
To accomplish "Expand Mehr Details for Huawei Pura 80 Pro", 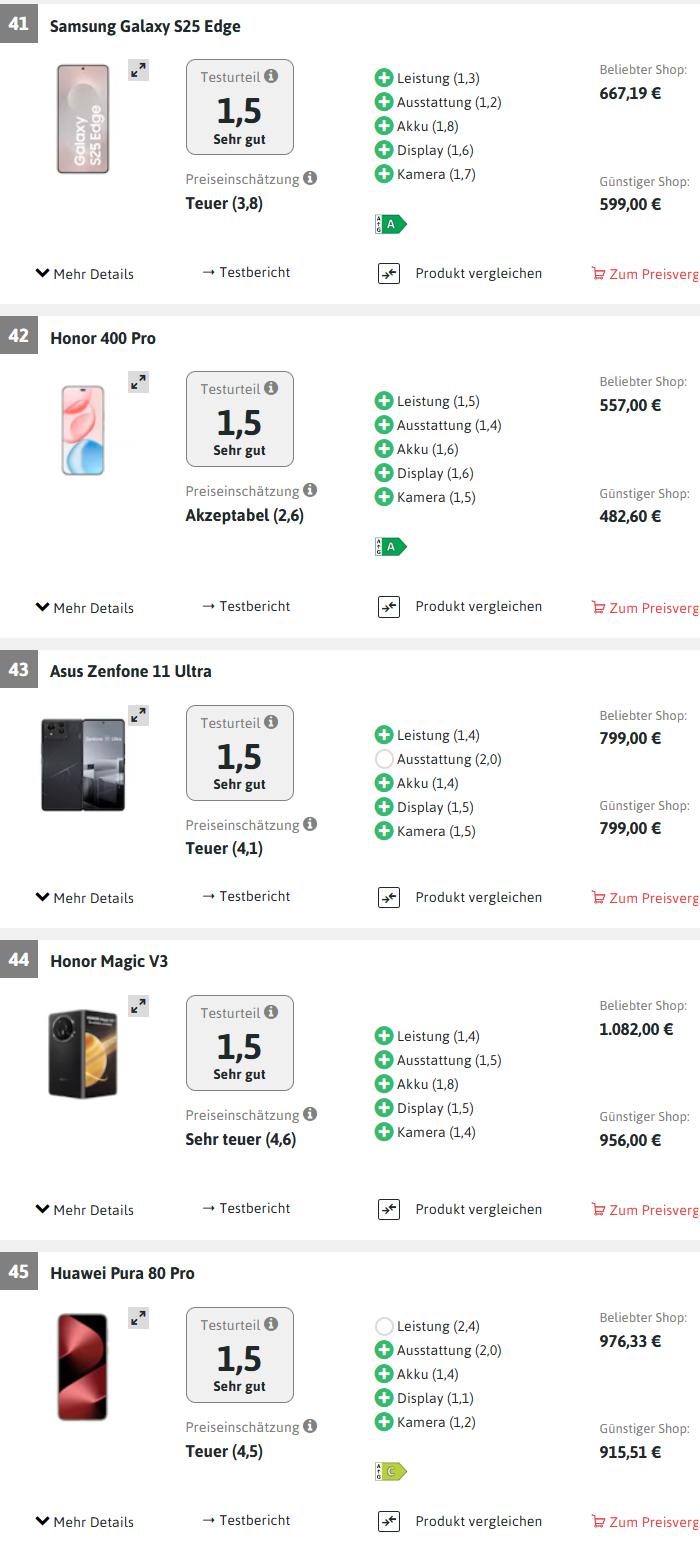I will pyautogui.click(x=84, y=1522).
